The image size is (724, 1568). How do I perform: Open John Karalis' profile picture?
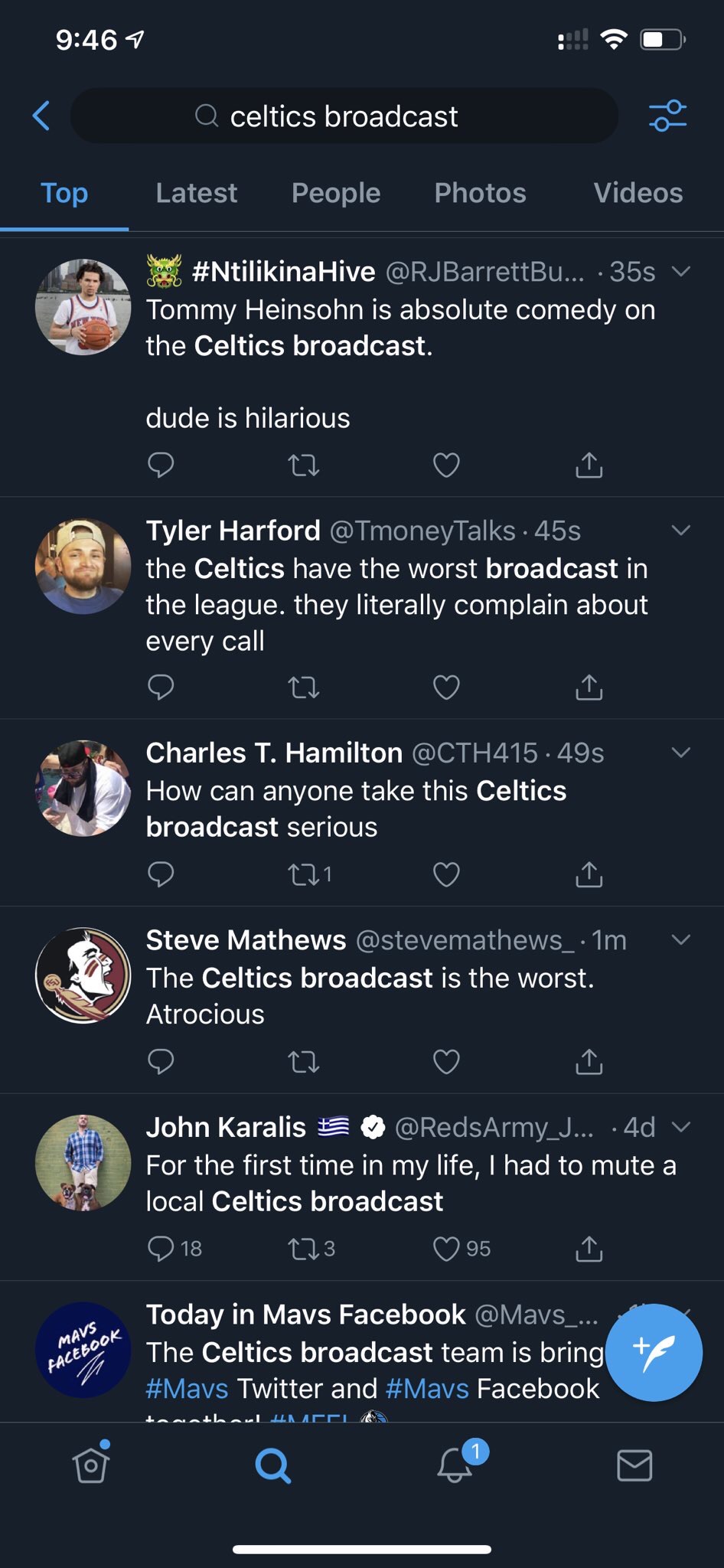(x=83, y=1162)
